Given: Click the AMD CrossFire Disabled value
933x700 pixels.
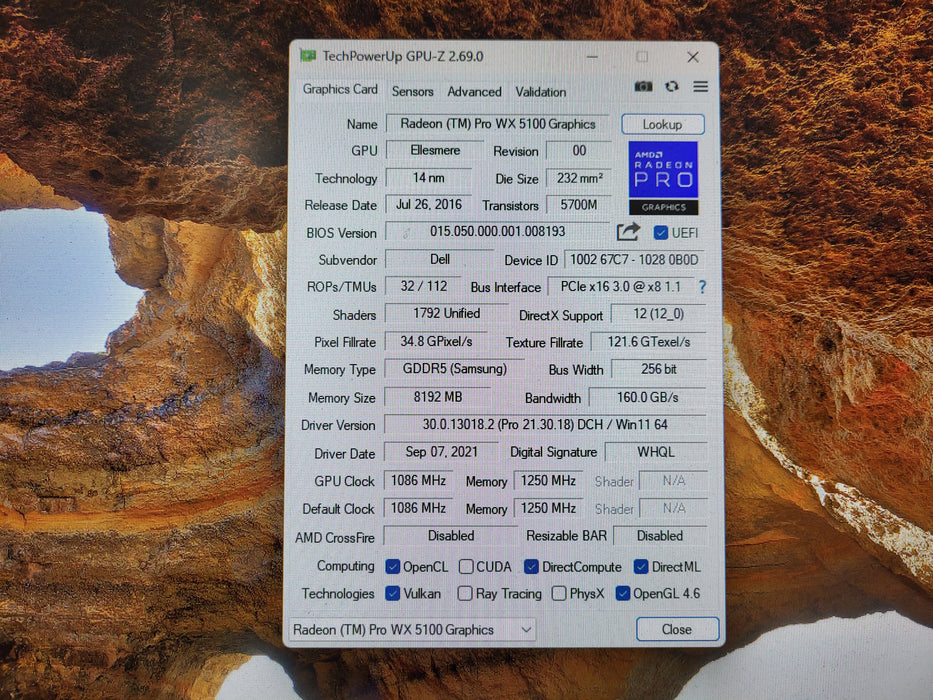Looking at the screenshot, I should pos(451,536).
